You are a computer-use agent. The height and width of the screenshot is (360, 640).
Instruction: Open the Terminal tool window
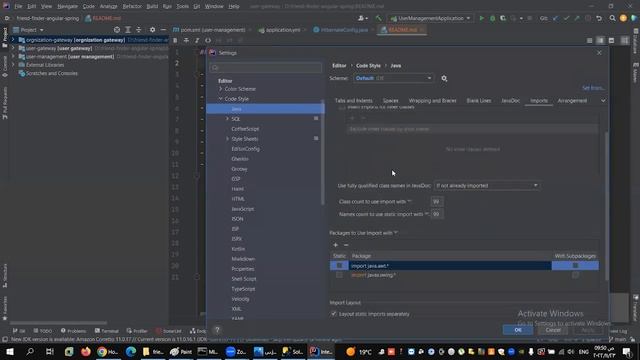107,331
